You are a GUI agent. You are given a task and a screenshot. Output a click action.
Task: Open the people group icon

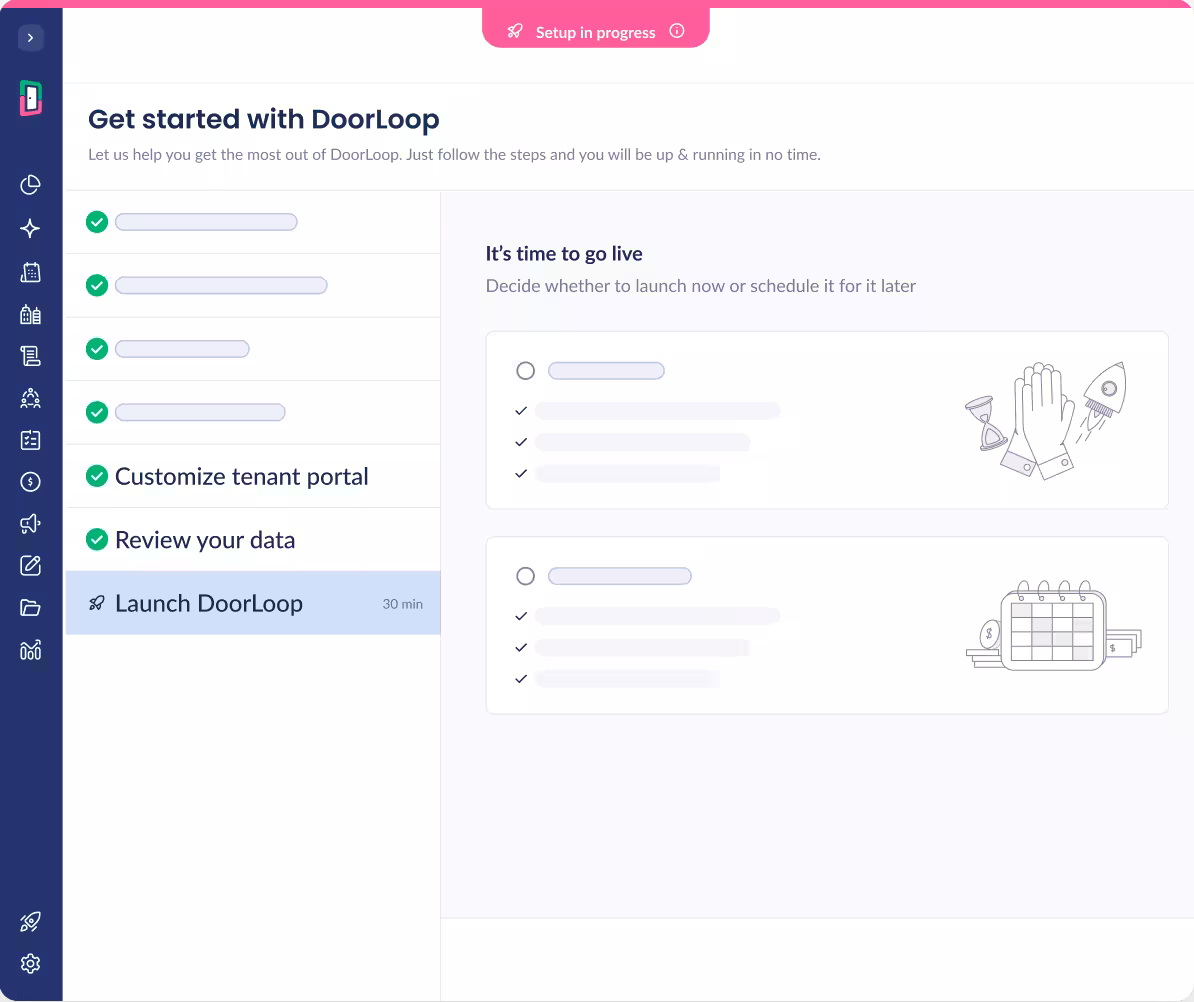pos(30,398)
